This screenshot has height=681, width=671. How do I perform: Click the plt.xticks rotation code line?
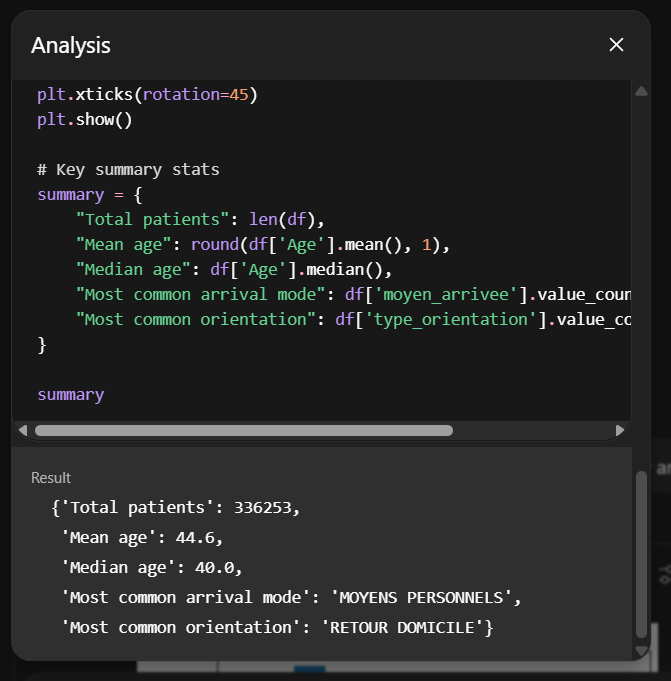tap(147, 95)
